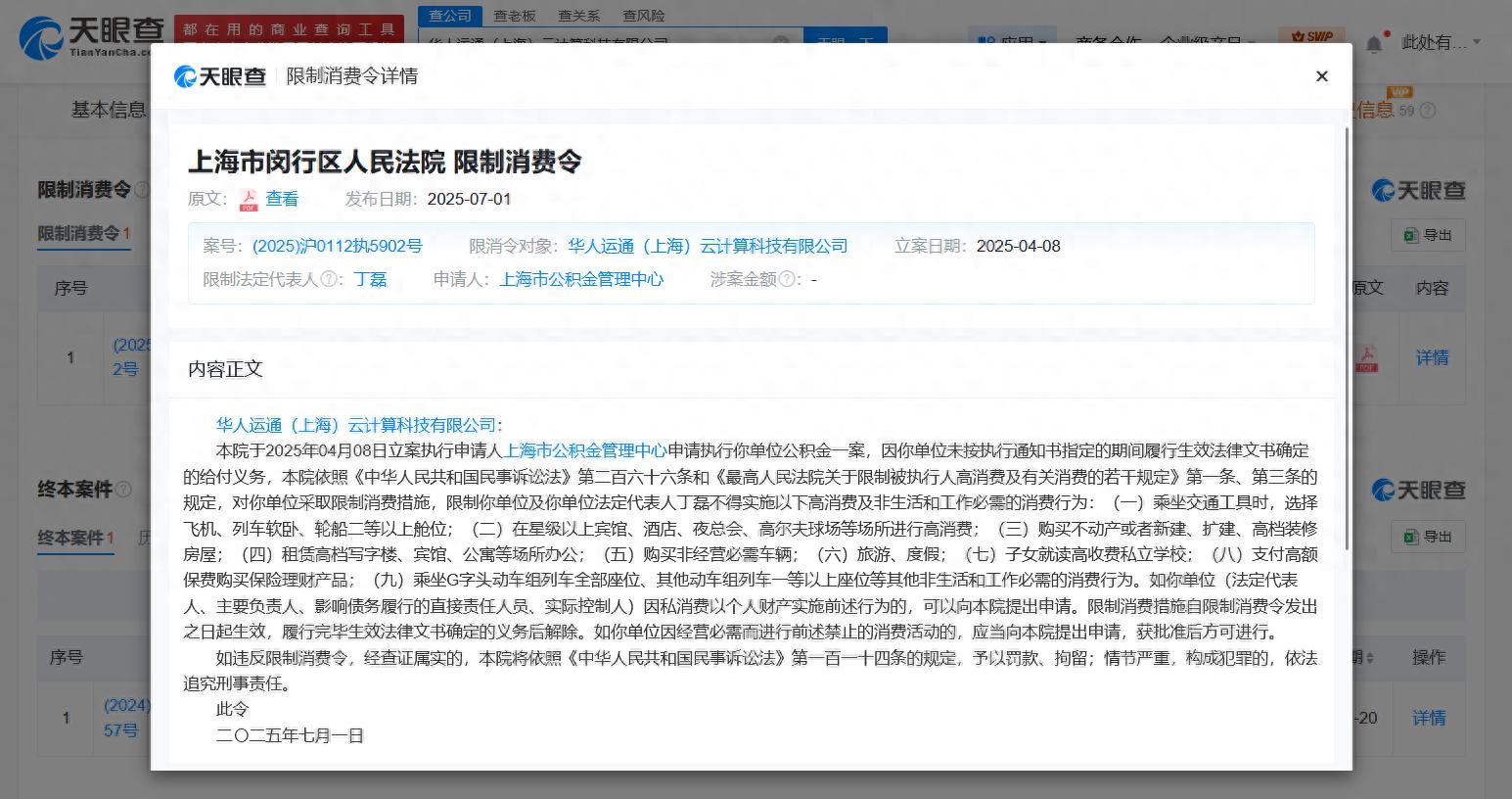Close the 限制消费令详情 dialog
Image resolution: width=1512 pixels, height=799 pixels.
[1321, 76]
